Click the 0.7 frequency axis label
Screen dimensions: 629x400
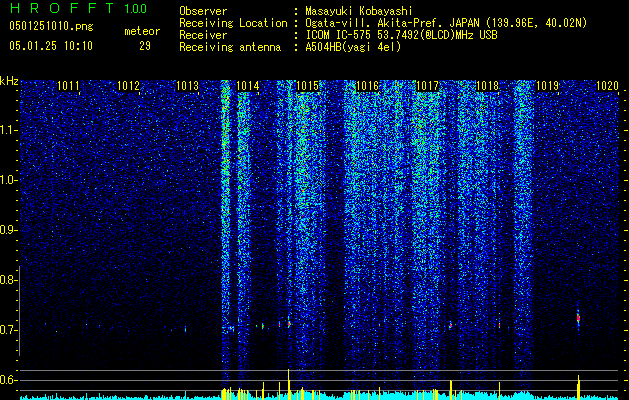tap(8, 330)
